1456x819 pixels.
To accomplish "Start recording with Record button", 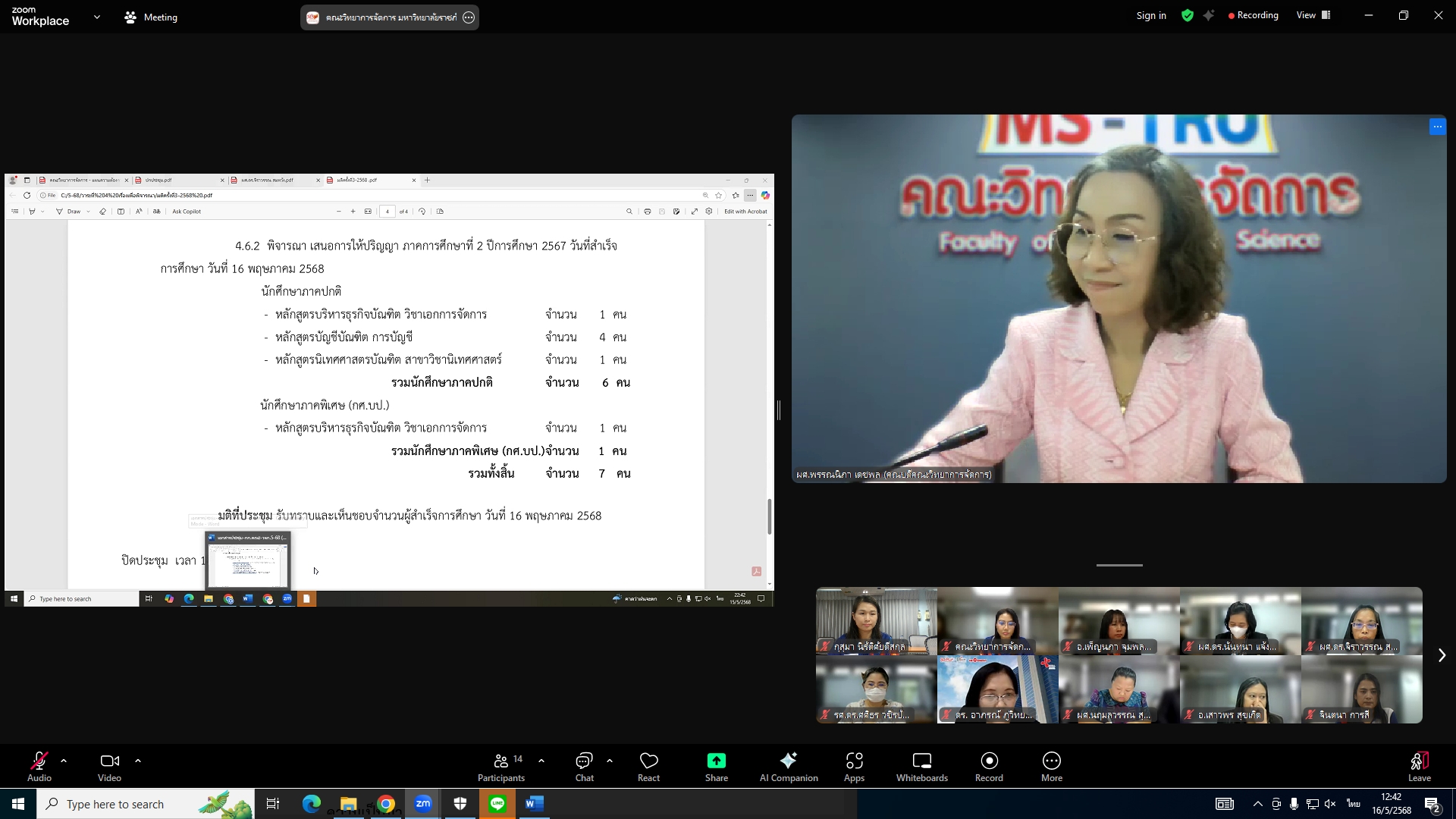I will point(989,766).
